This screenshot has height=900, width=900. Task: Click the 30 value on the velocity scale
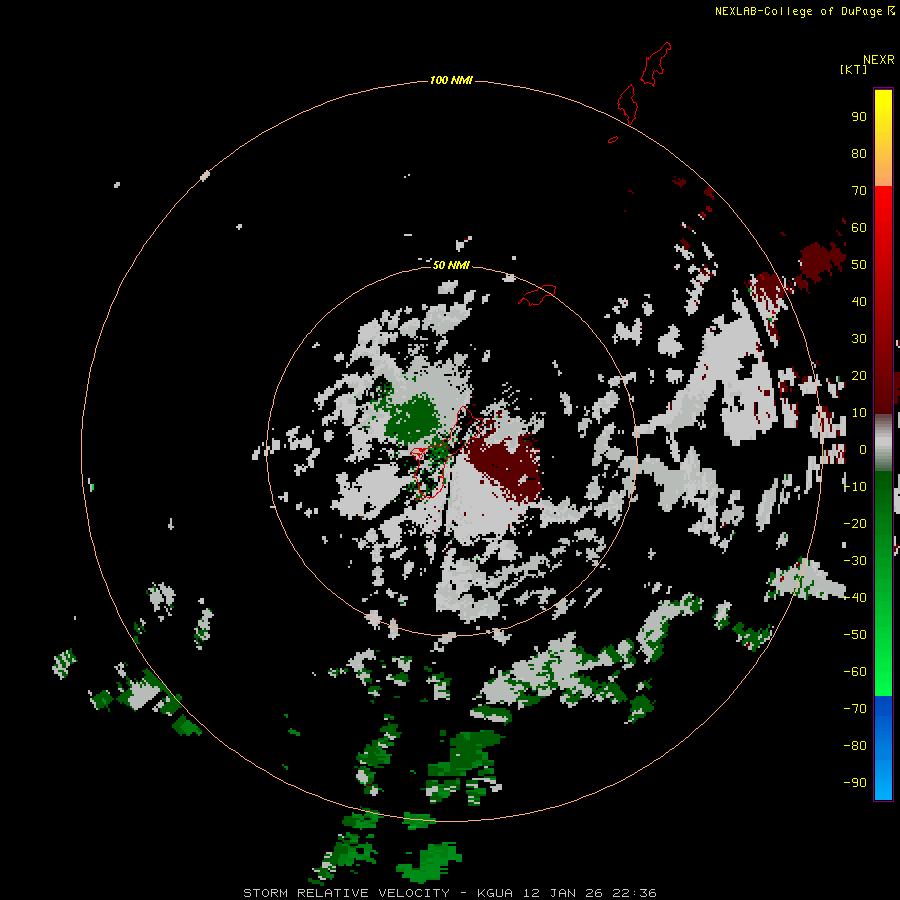tap(859, 339)
